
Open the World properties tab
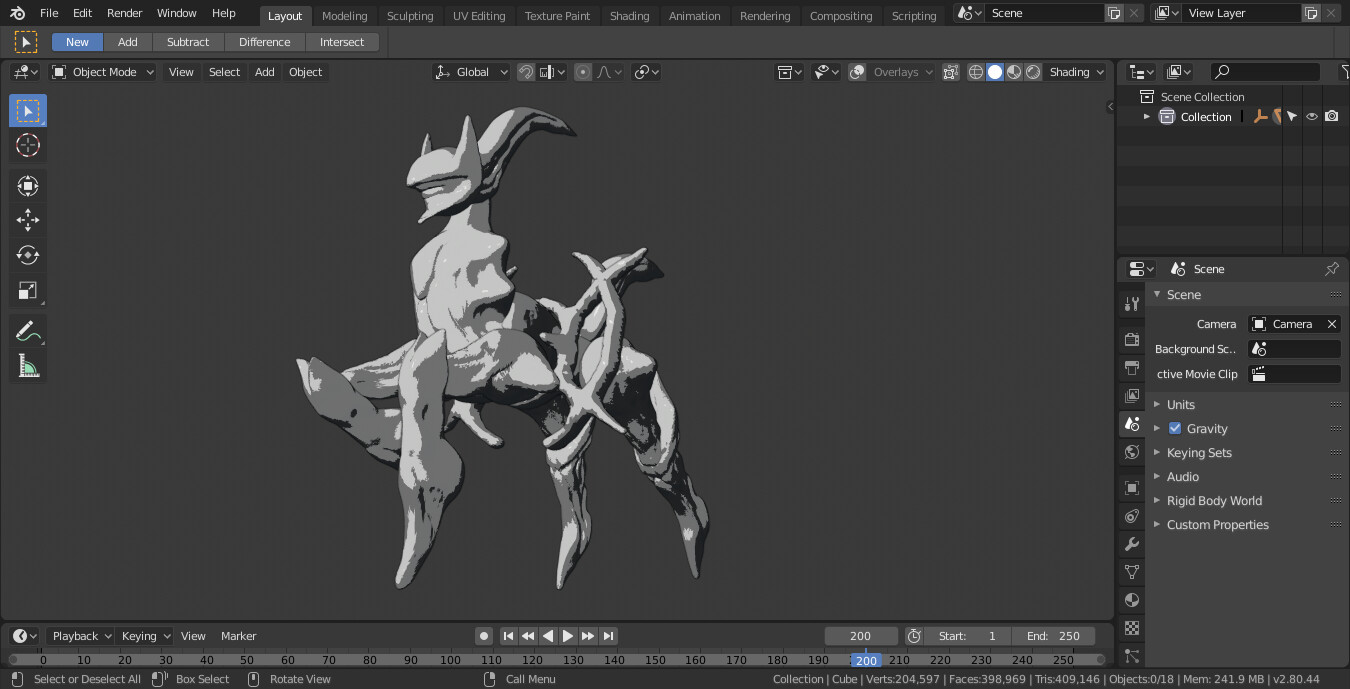(1132, 452)
